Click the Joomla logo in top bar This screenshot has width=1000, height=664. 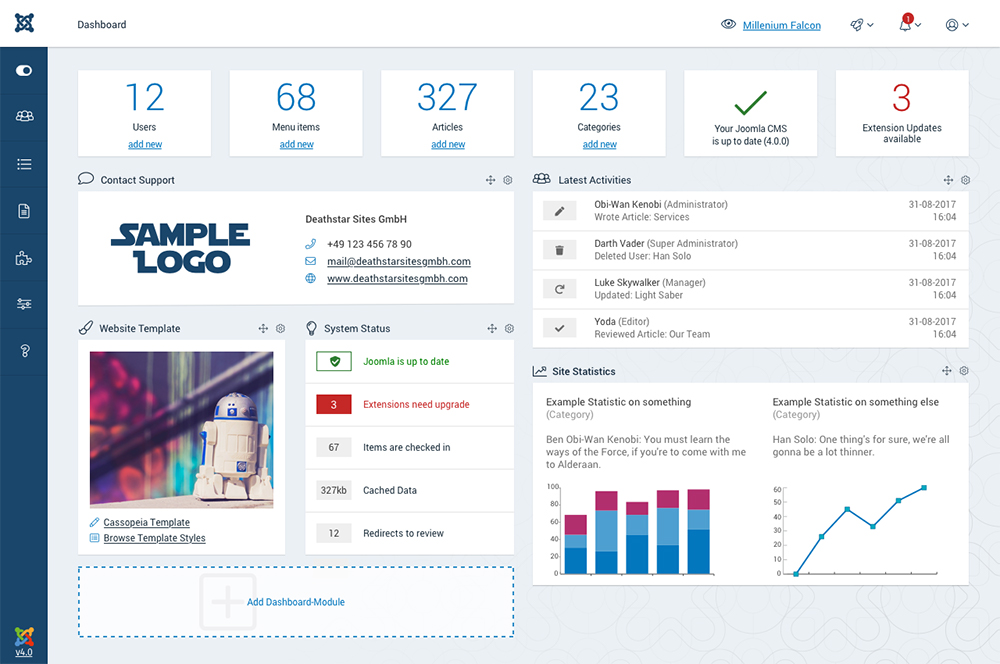24,23
